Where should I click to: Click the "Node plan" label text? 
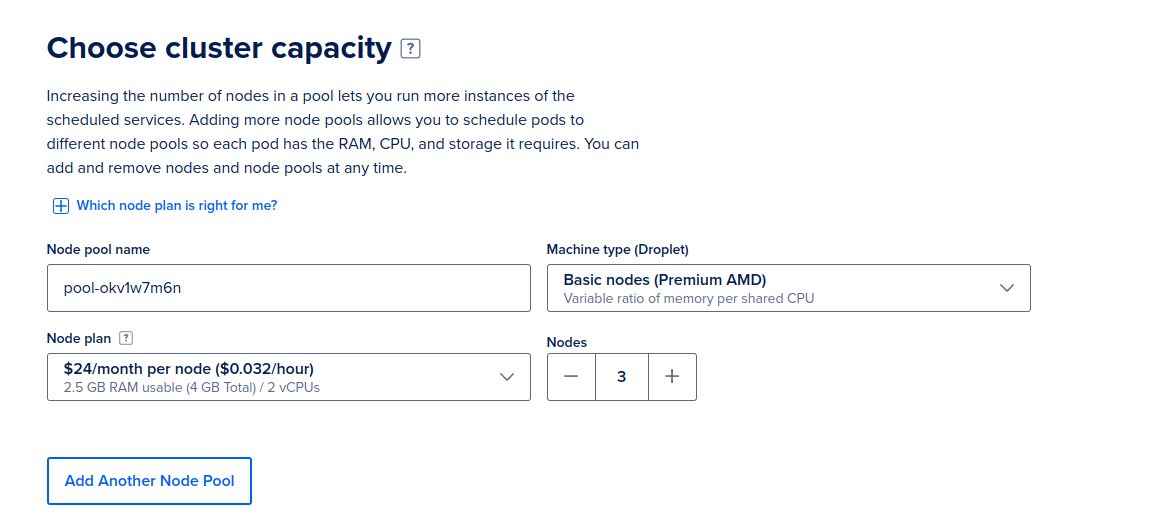tap(79, 339)
